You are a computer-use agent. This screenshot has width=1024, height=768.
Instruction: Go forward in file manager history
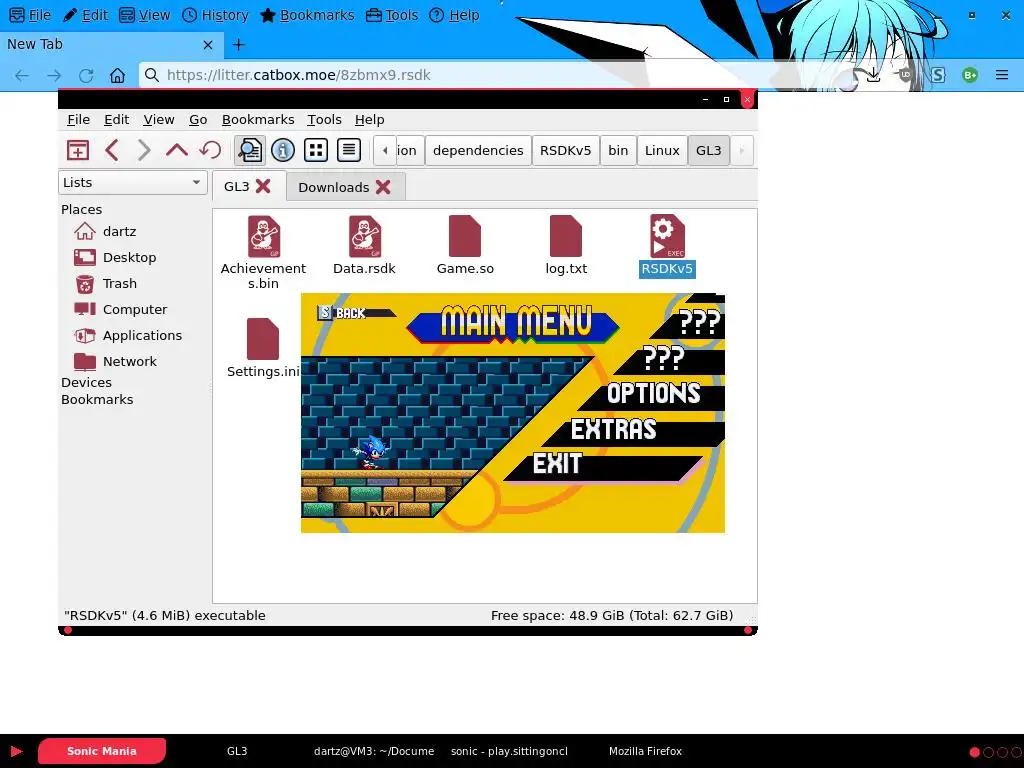point(144,150)
